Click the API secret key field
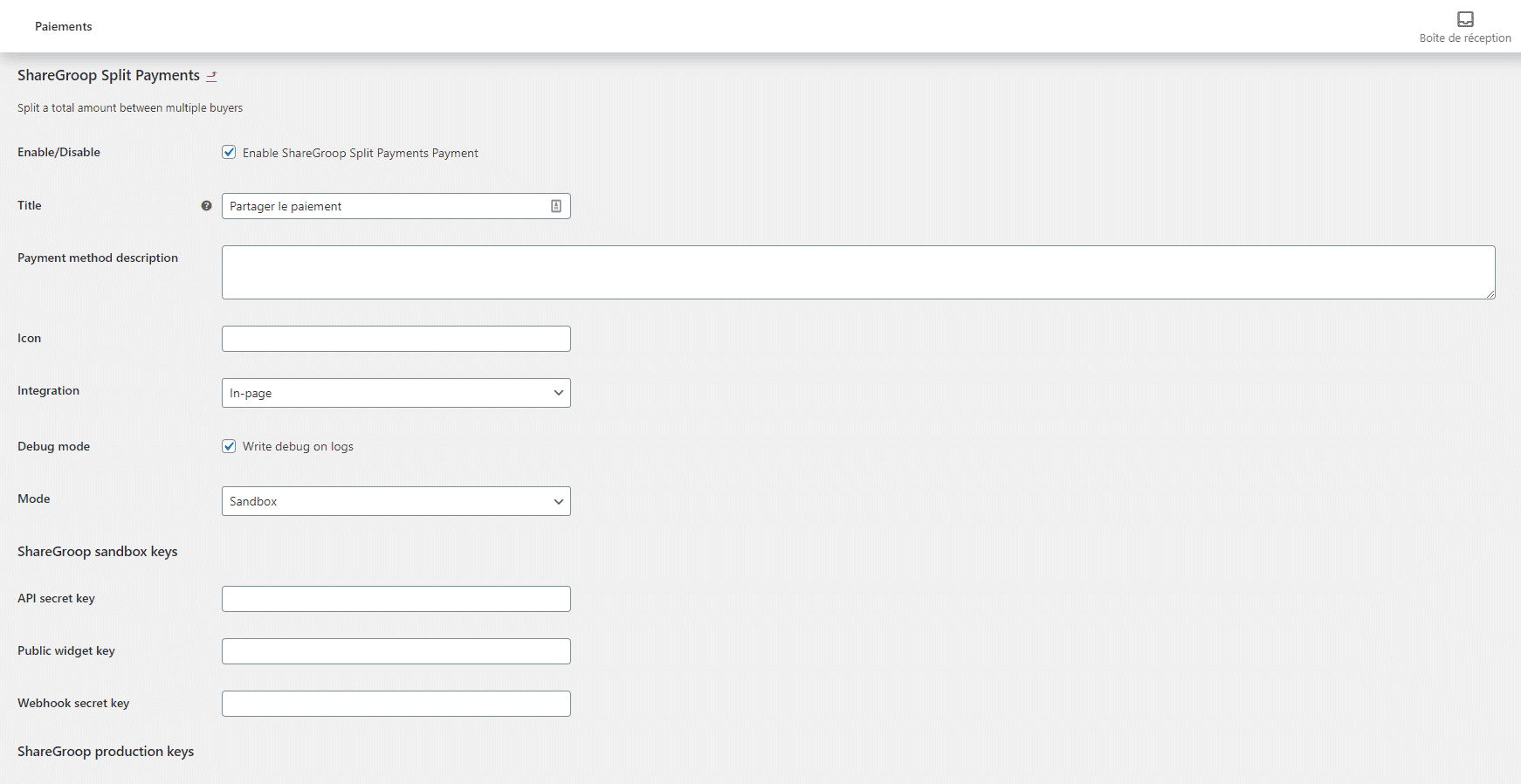The height and width of the screenshot is (784, 1521). point(396,599)
